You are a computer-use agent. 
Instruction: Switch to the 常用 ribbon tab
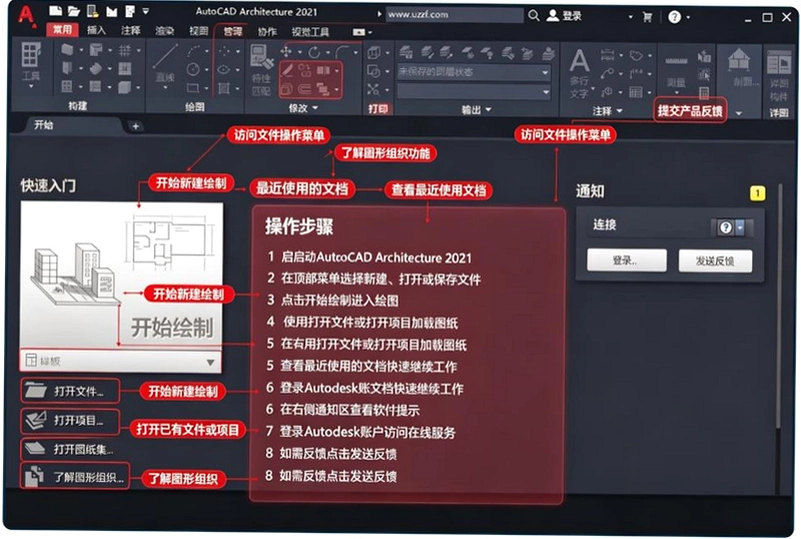62,30
